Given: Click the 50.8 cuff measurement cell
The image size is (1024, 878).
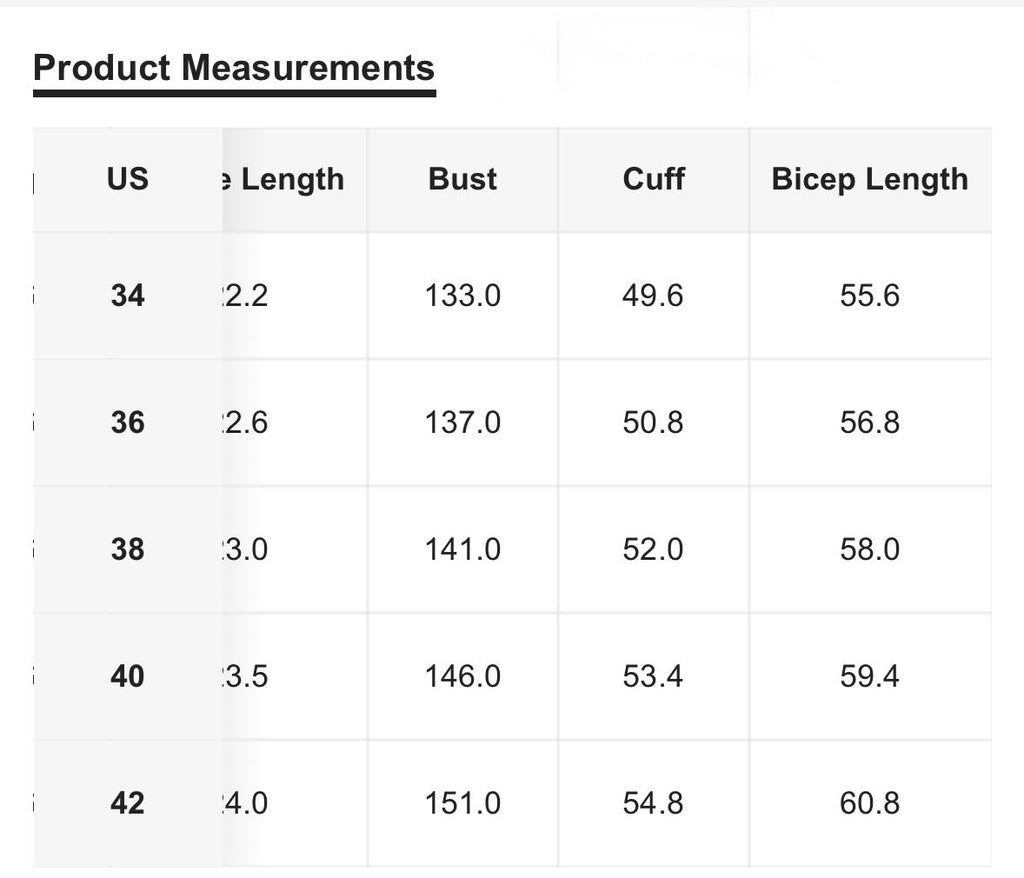Looking at the screenshot, I should [x=653, y=423].
